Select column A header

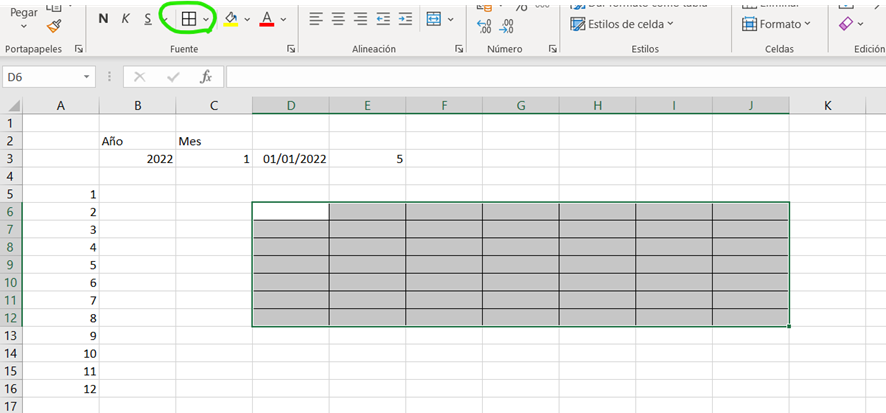61,106
